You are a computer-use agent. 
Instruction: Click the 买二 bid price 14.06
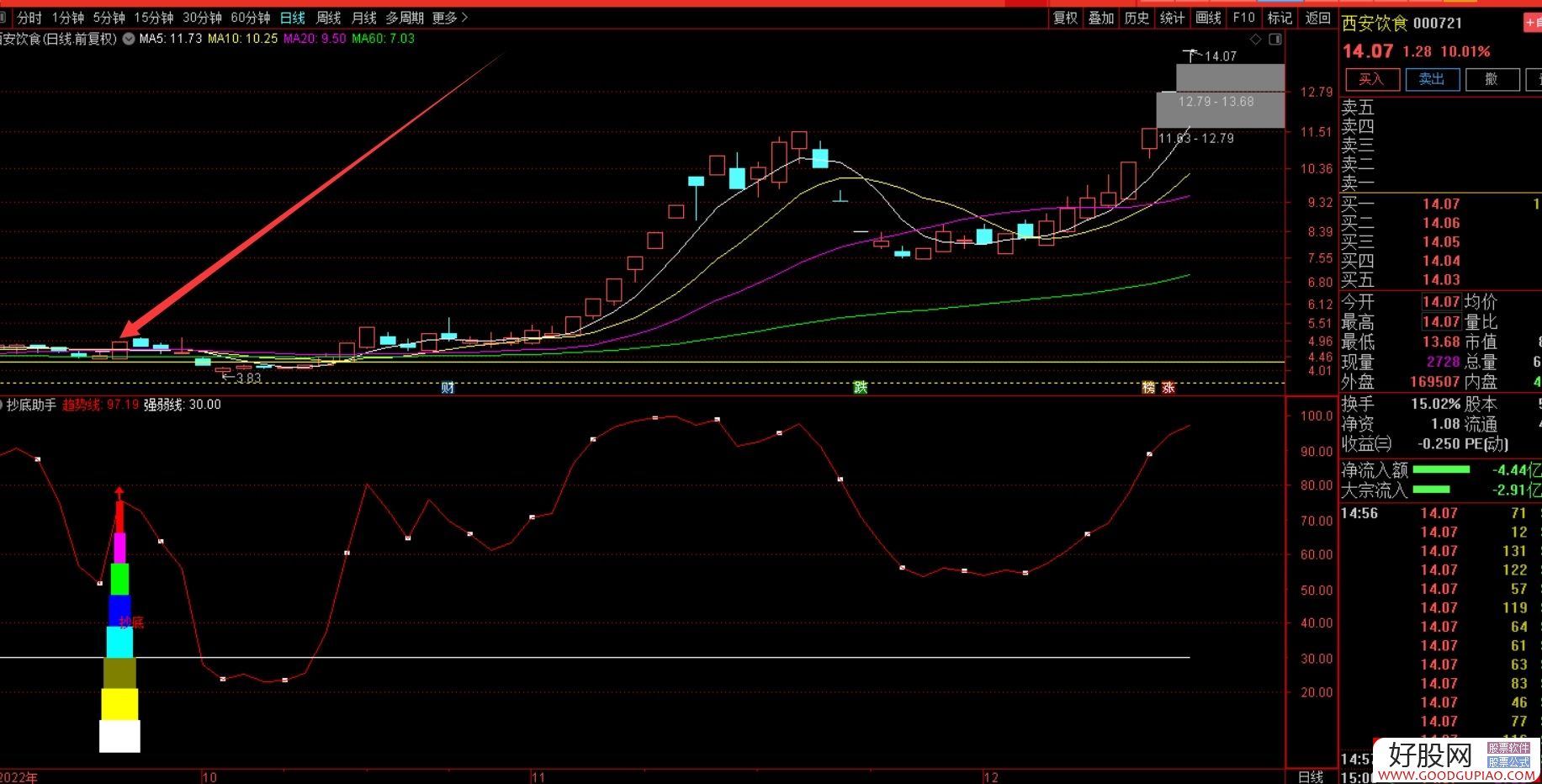click(x=1441, y=223)
